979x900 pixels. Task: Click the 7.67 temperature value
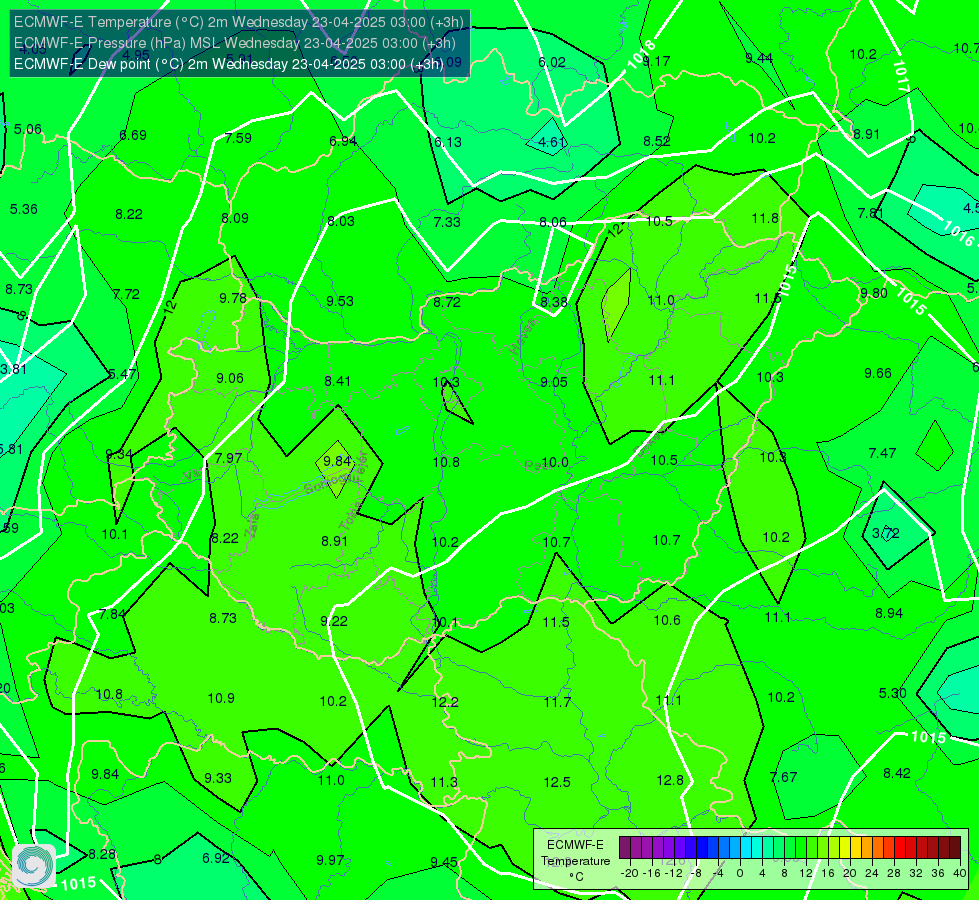[x=784, y=777]
